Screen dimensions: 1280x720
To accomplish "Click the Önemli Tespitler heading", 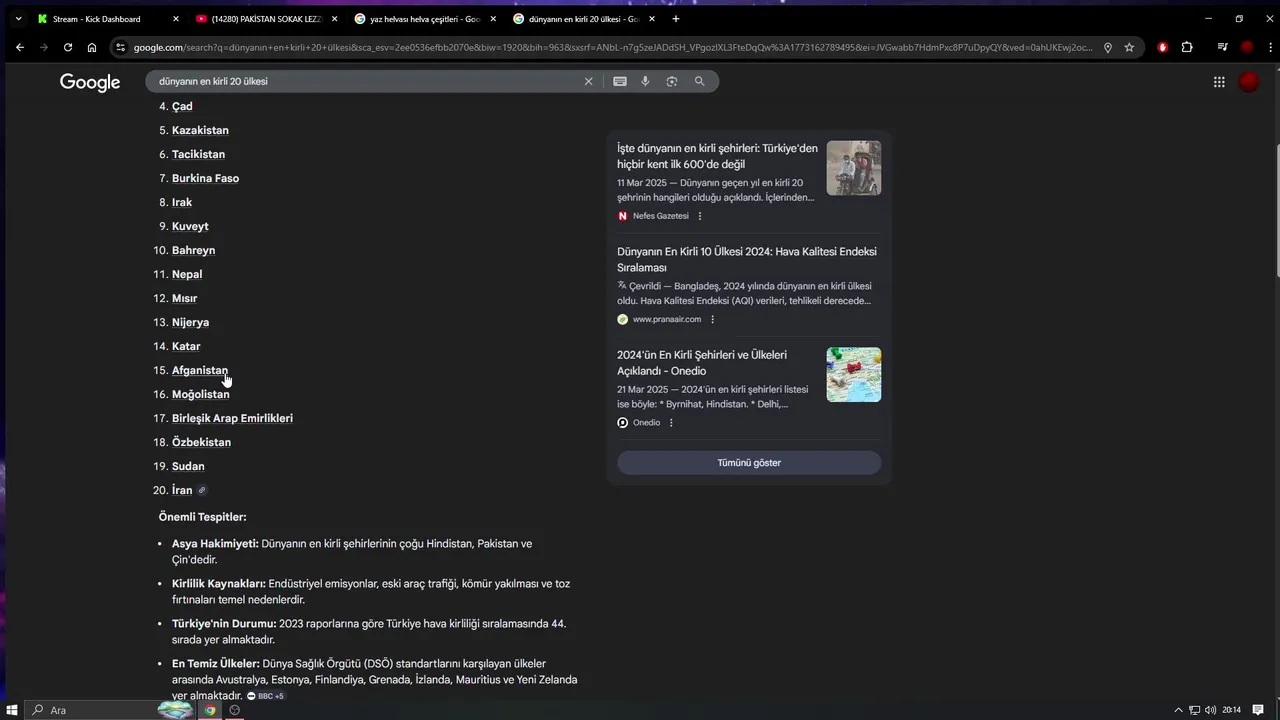I will 203,517.
